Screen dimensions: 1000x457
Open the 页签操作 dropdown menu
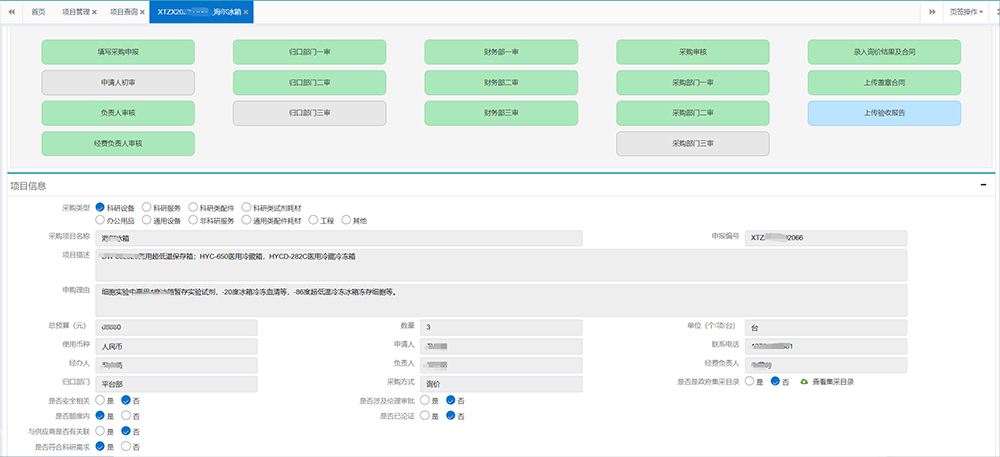coord(966,12)
